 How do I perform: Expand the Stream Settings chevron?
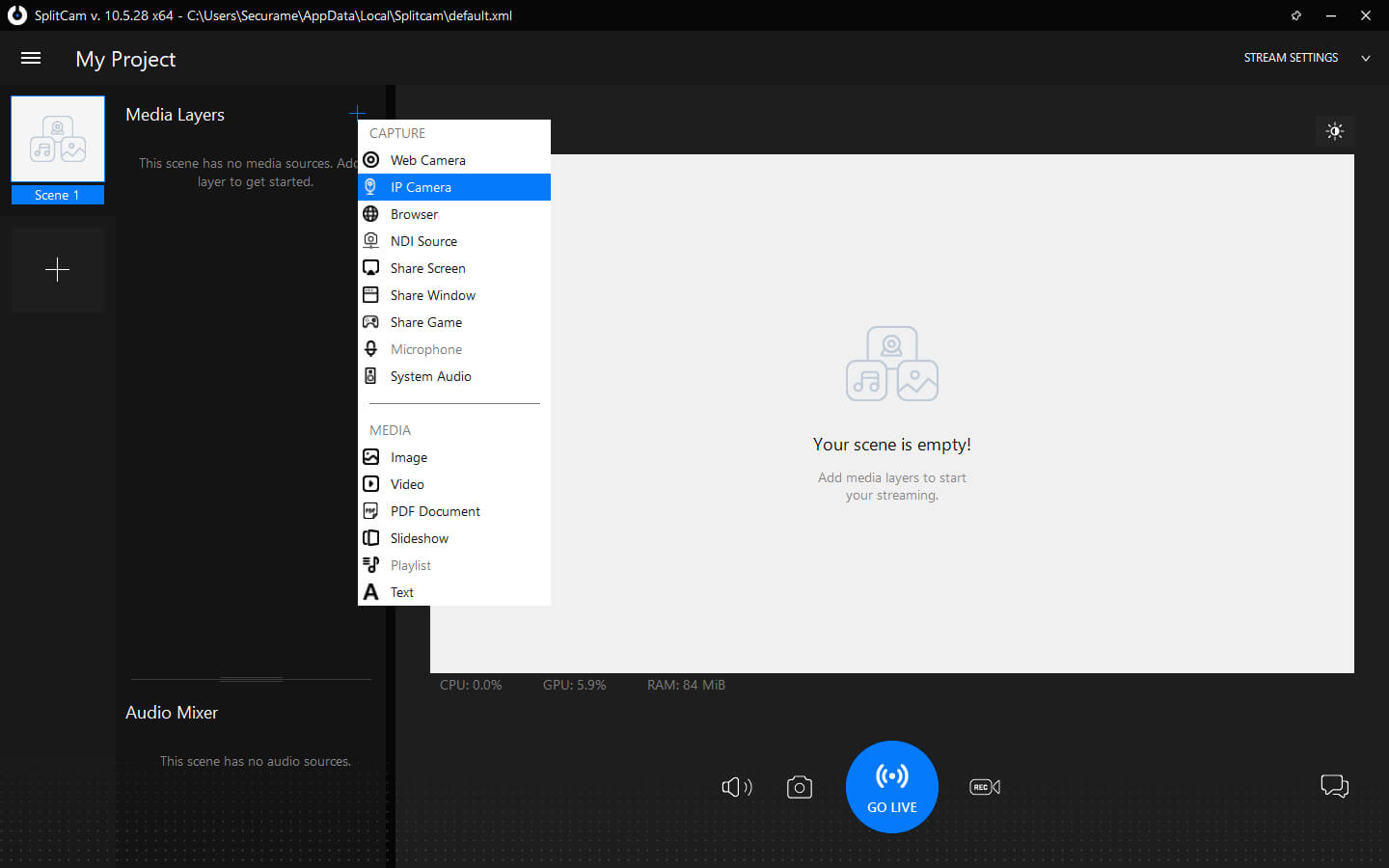click(x=1366, y=58)
